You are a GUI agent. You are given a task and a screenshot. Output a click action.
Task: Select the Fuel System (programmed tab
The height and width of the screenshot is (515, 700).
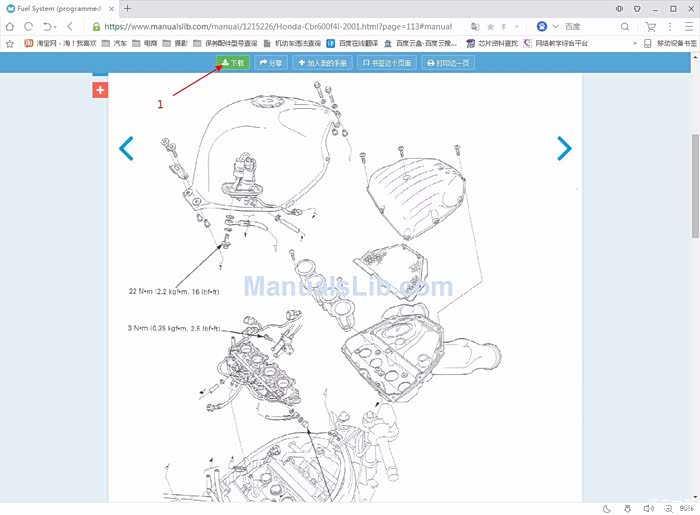(59, 8)
